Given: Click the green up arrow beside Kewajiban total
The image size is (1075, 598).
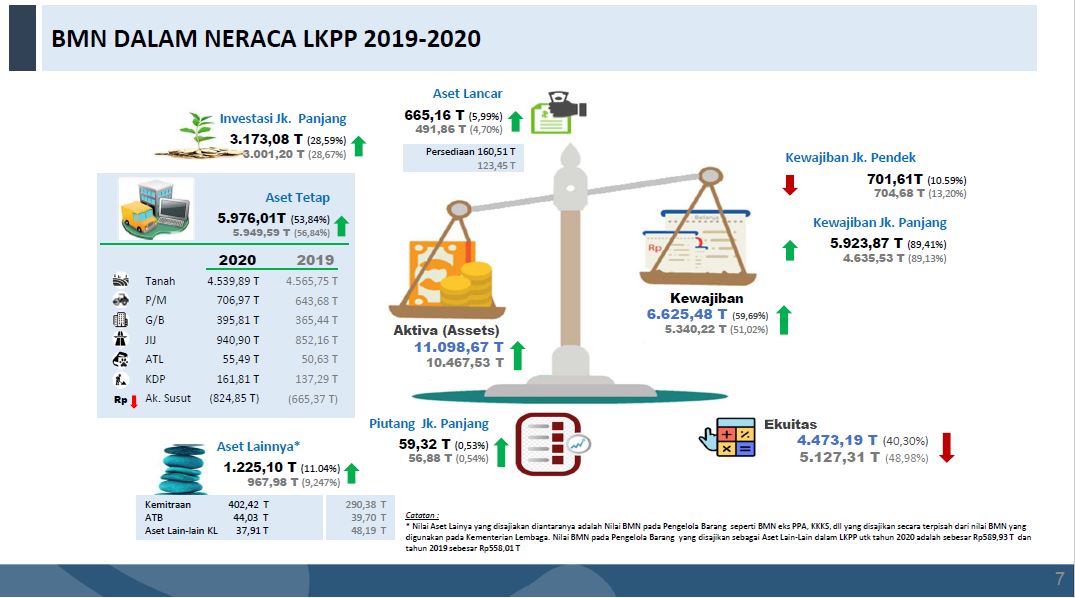Looking at the screenshot, I should coord(784,320).
